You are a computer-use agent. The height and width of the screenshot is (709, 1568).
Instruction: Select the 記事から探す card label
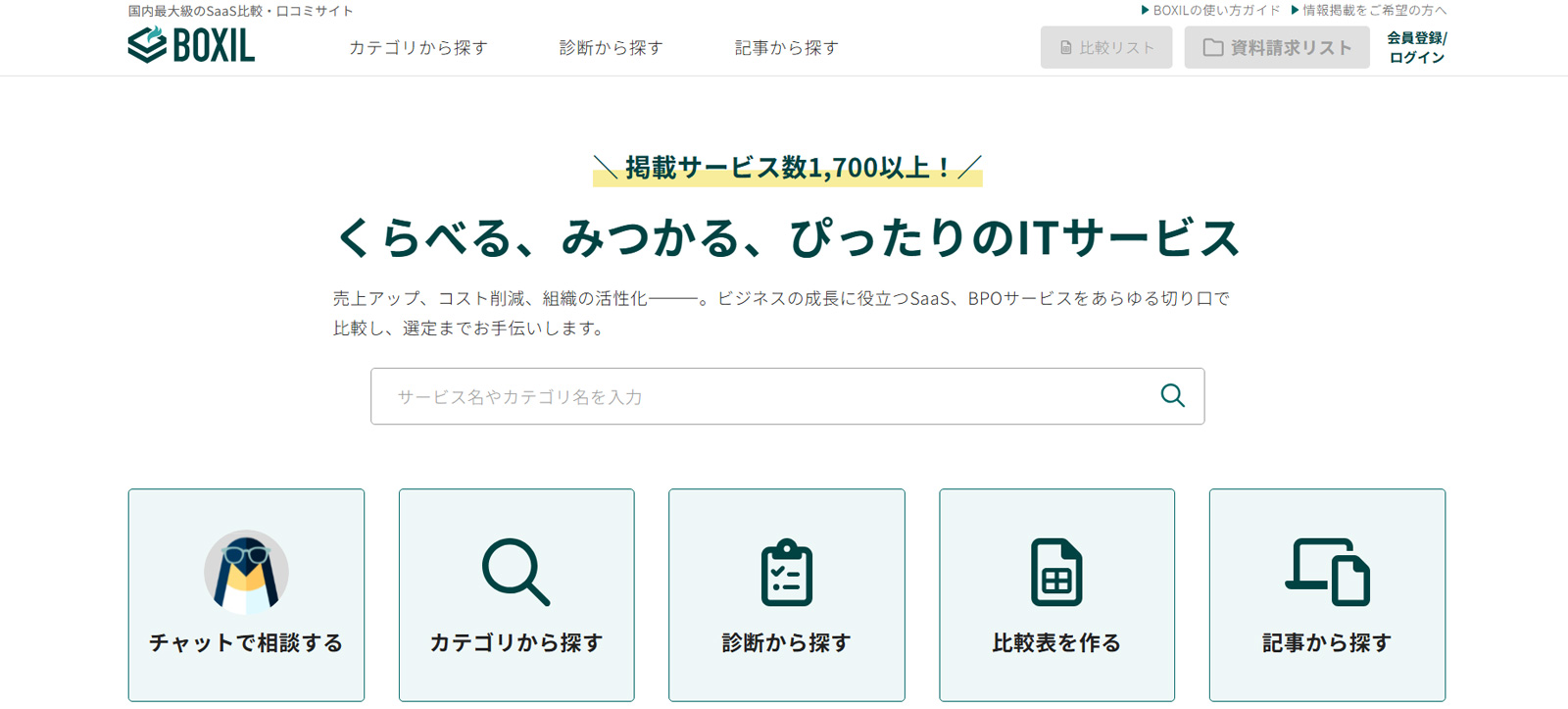(x=1327, y=643)
